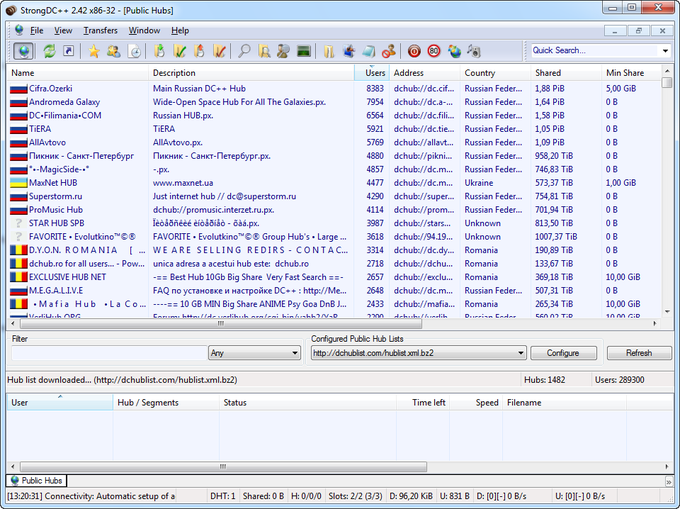Open the File menu

(36, 30)
